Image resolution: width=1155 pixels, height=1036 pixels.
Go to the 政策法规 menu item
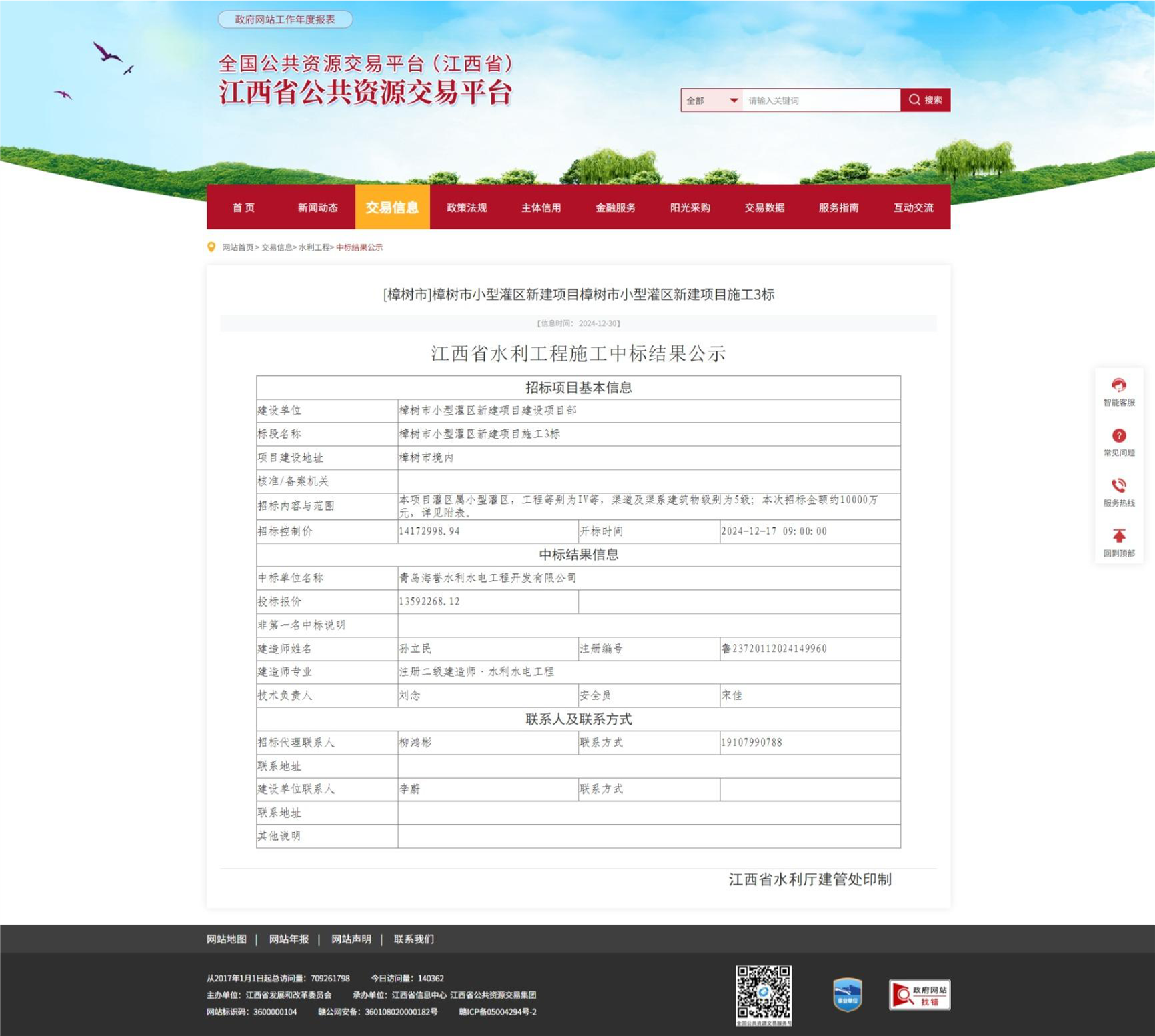(467, 208)
